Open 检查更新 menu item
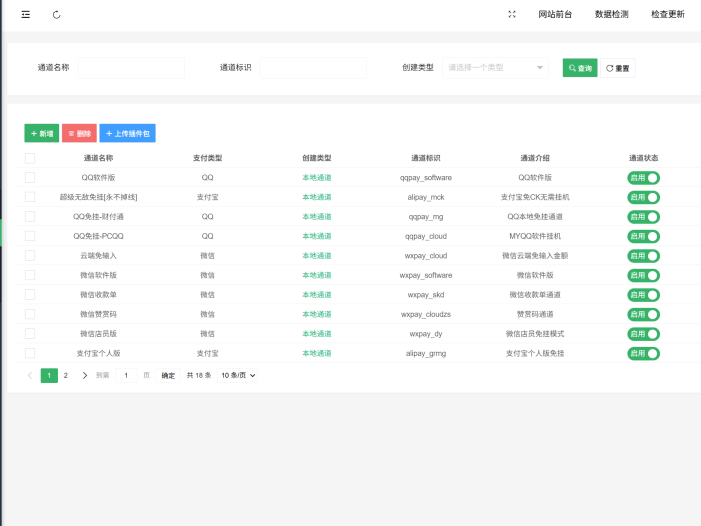701x526 pixels. click(x=667, y=14)
